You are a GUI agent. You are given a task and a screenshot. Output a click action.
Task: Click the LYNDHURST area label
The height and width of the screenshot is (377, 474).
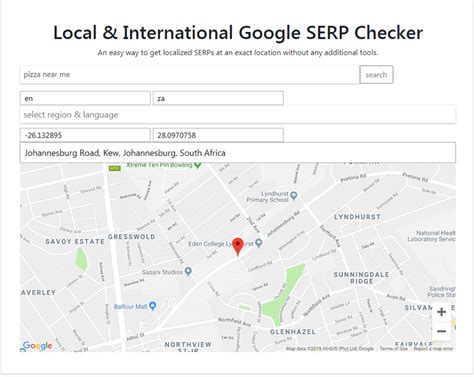coord(357,217)
